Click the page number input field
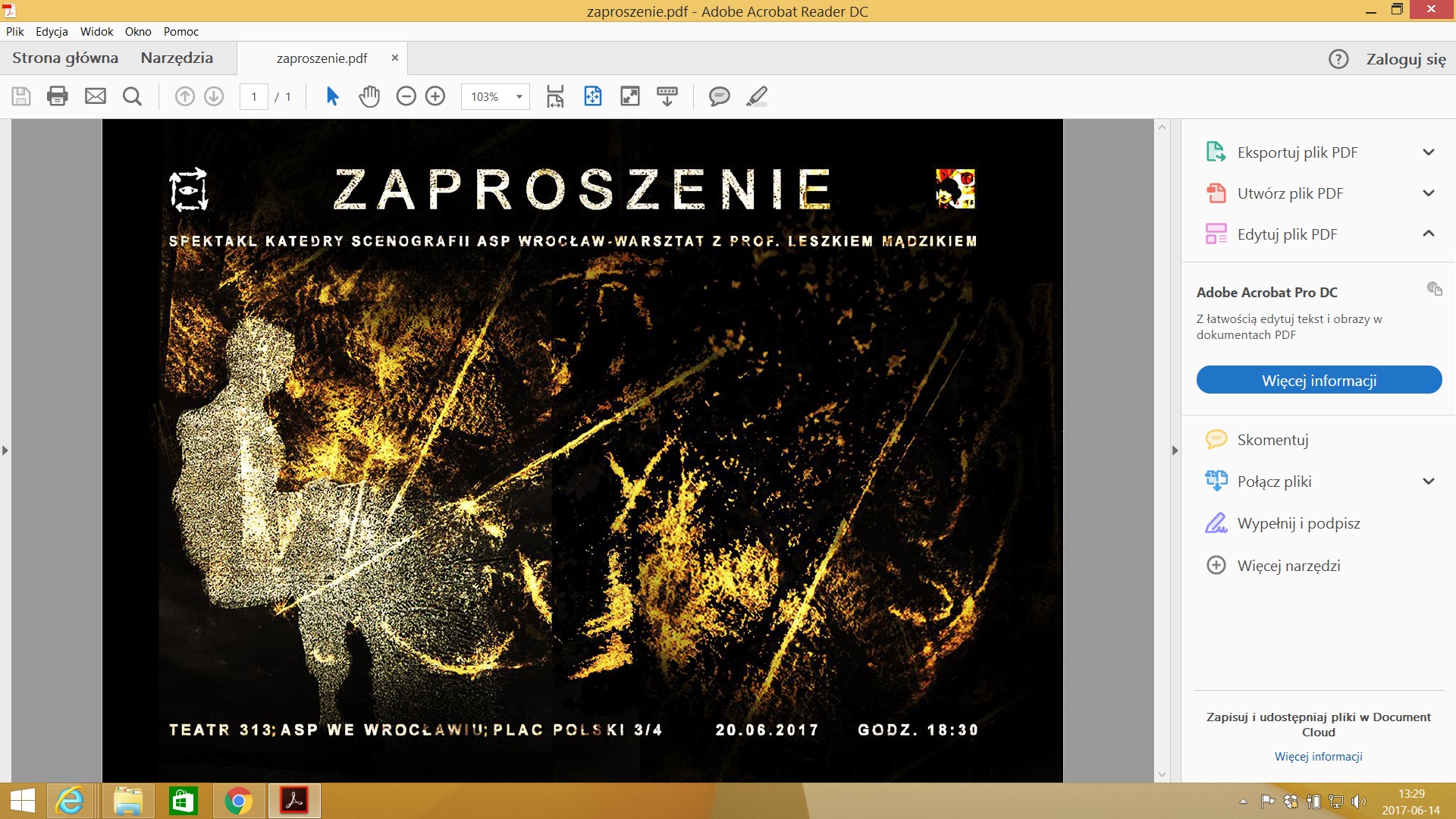 tap(254, 96)
